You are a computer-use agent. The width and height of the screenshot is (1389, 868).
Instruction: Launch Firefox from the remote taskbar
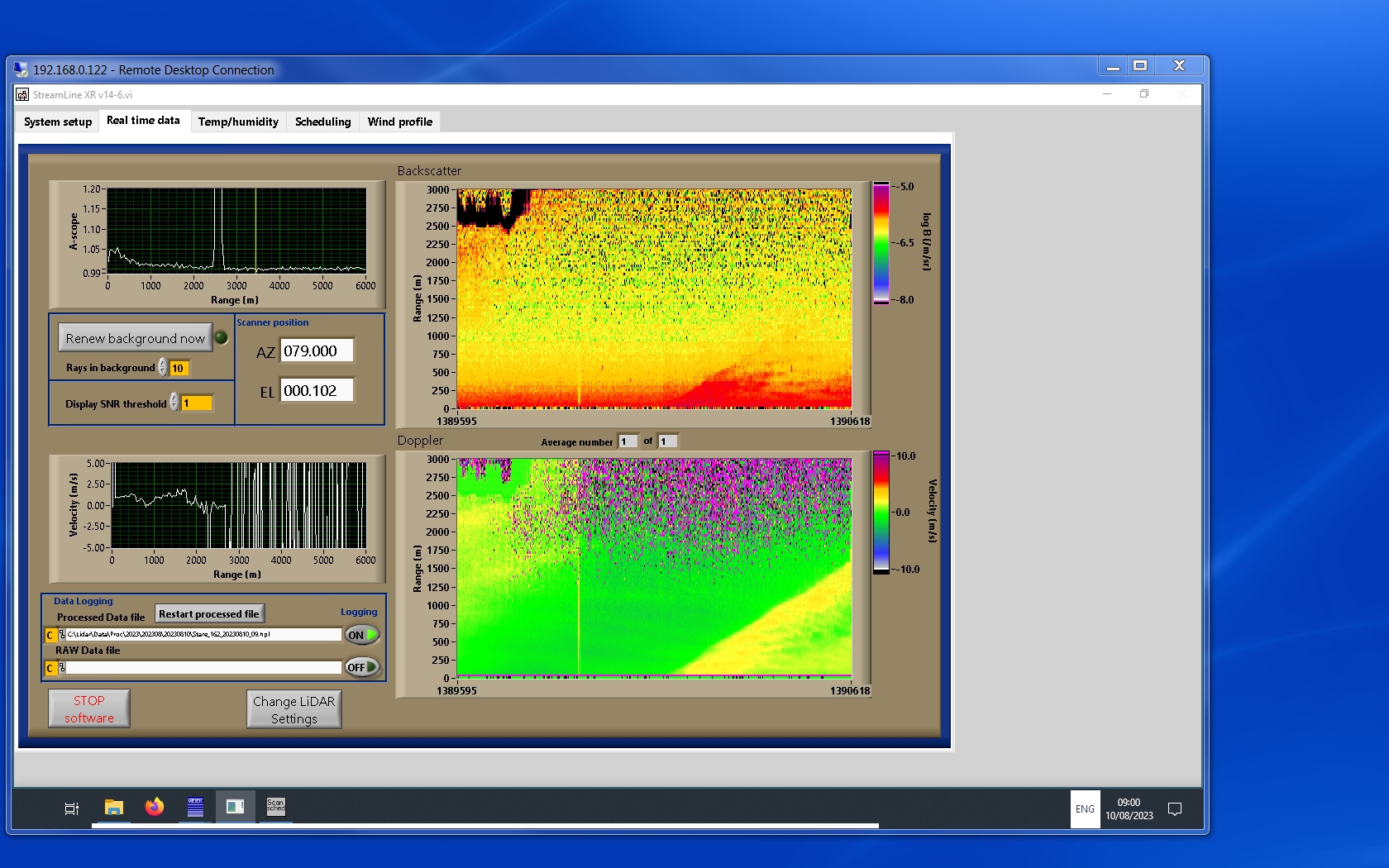pos(155,808)
